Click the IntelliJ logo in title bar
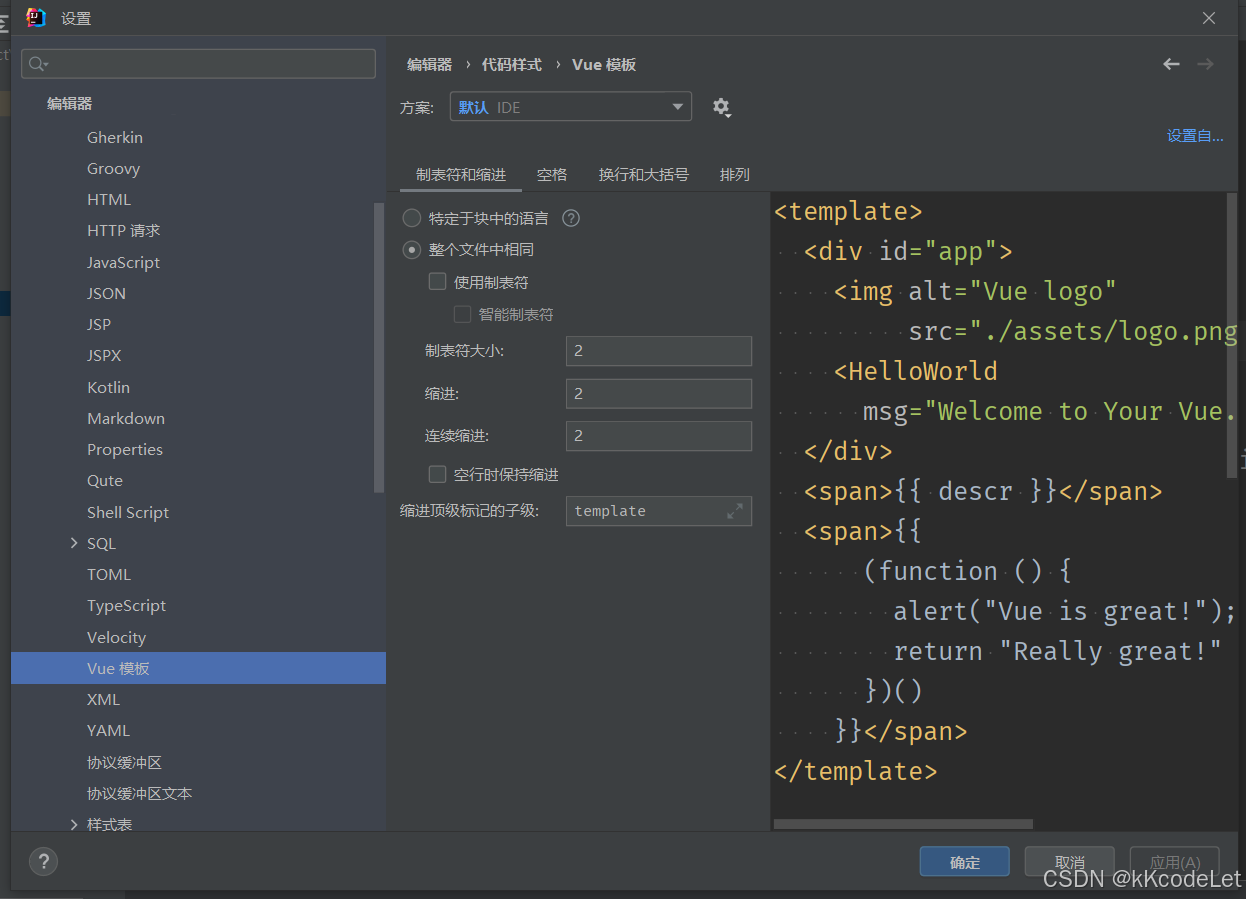Viewport: 1246px width, 899px height. pos(35,17)
